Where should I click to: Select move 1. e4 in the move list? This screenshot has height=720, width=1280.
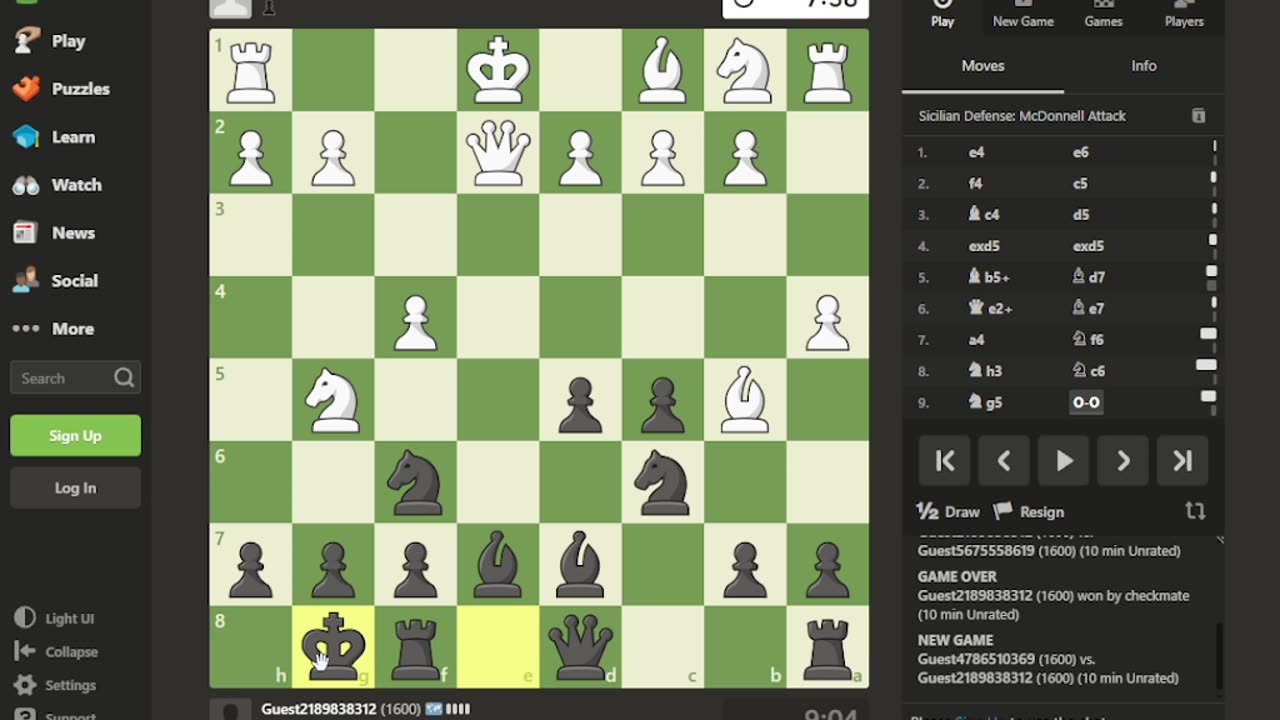click(x=977, y=153)
